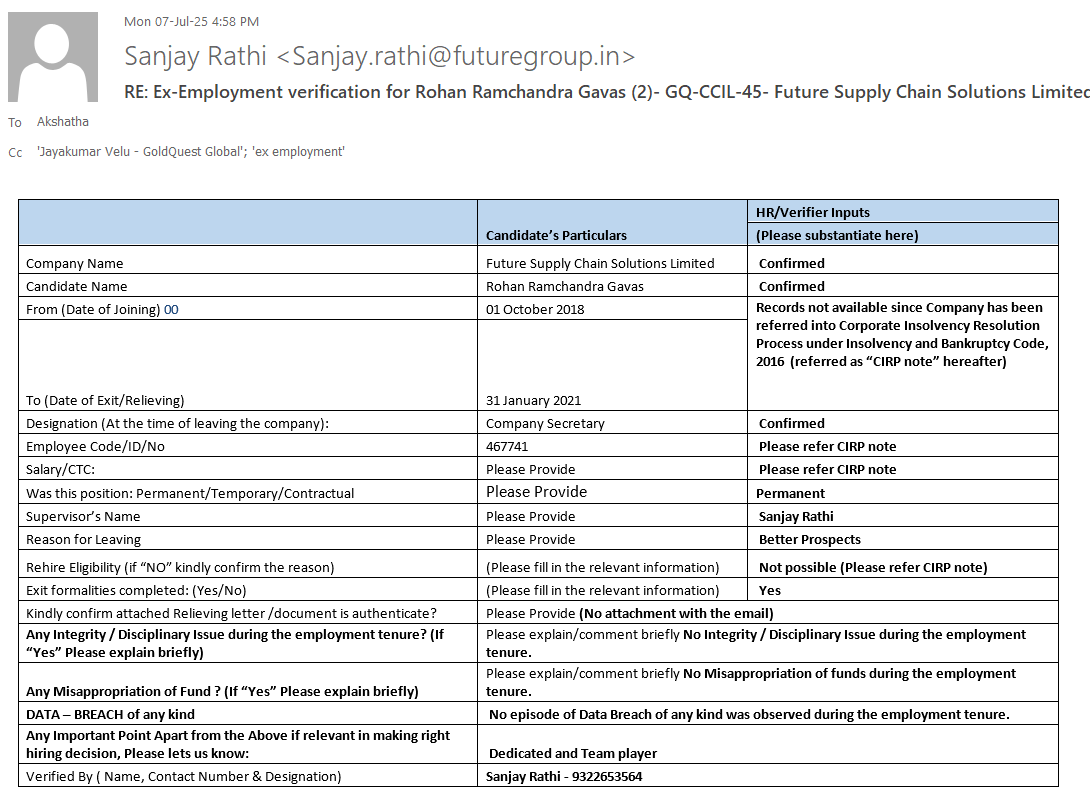The height and width of the screenshot is (806, 1090).
Task: Click 'Rehire Eligibility' row label
Action: [x=180, y=567]
